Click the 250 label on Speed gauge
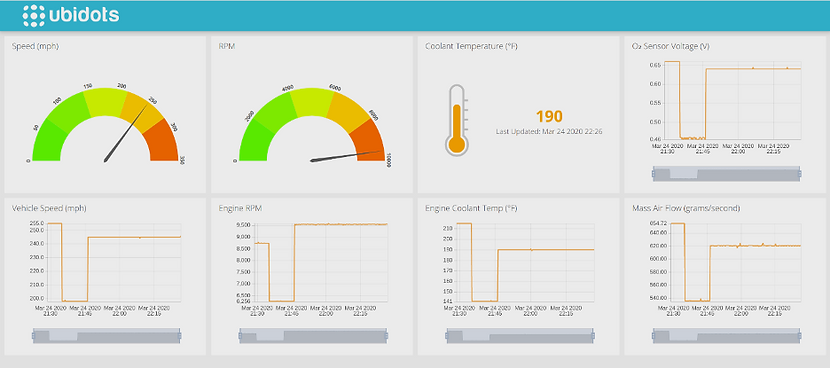Viewport: 830px width, 368px height. click(152, 101)
